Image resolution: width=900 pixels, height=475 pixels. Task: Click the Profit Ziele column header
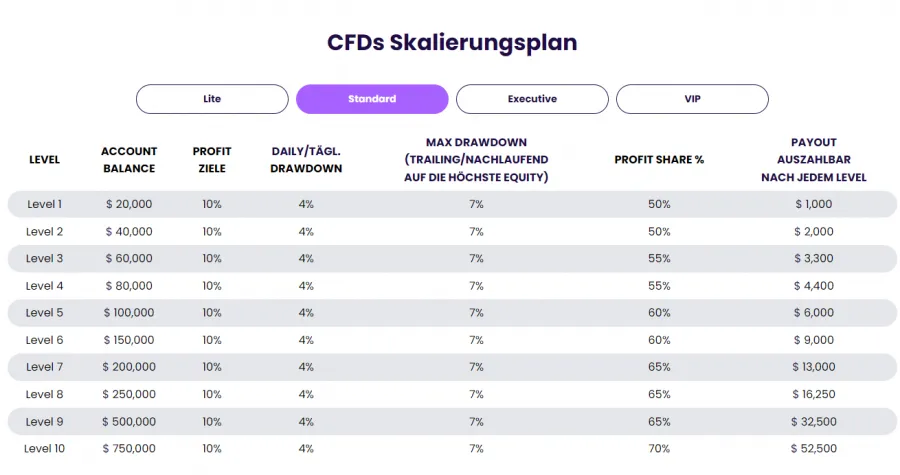click(212, 160)
